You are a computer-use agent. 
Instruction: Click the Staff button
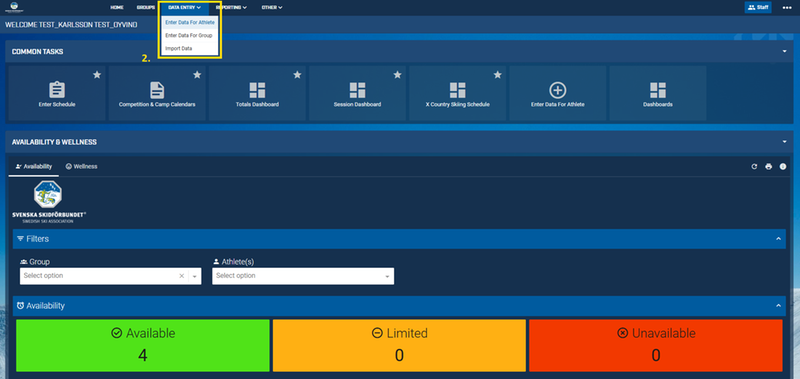(758, 8)
